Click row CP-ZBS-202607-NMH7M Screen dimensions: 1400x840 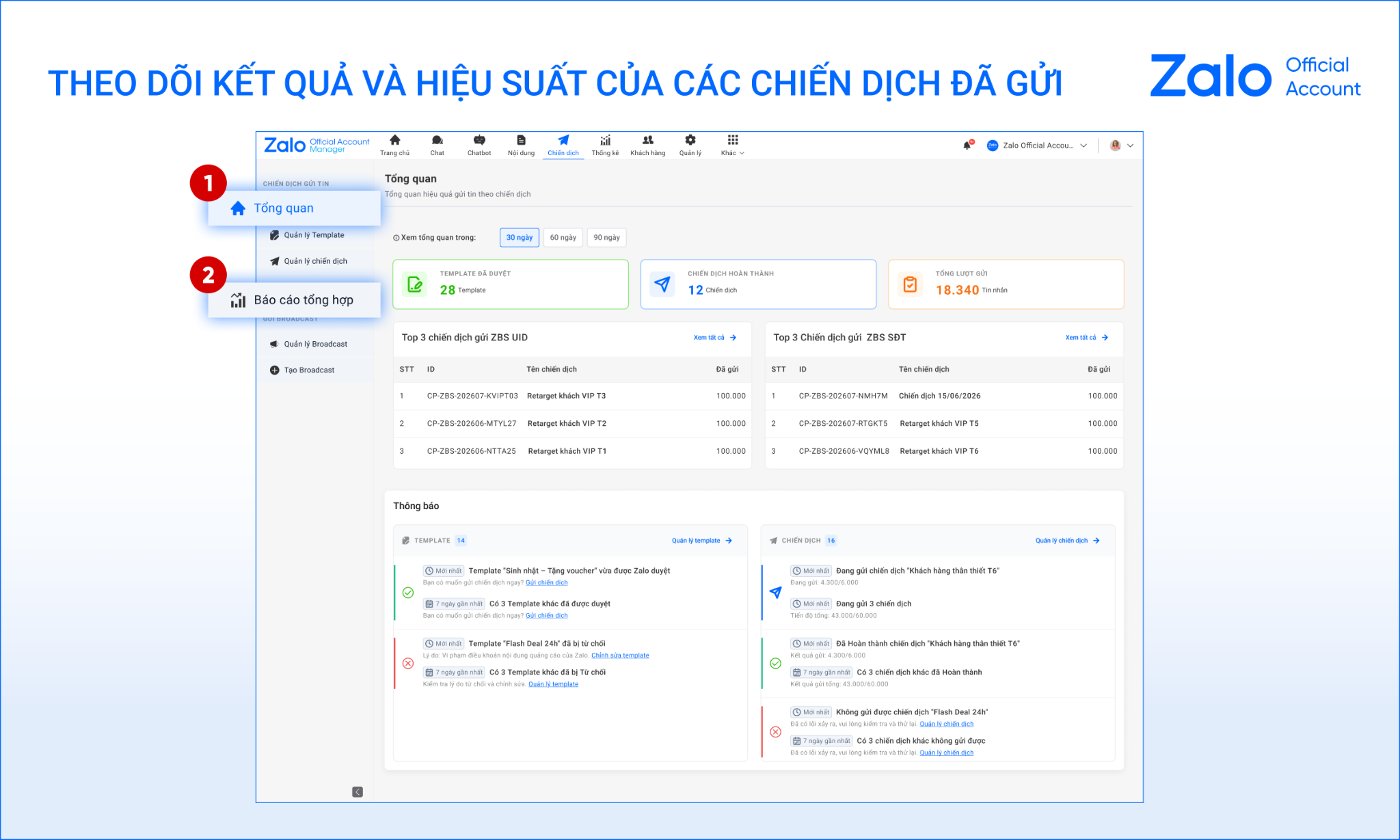coord(944,396)
